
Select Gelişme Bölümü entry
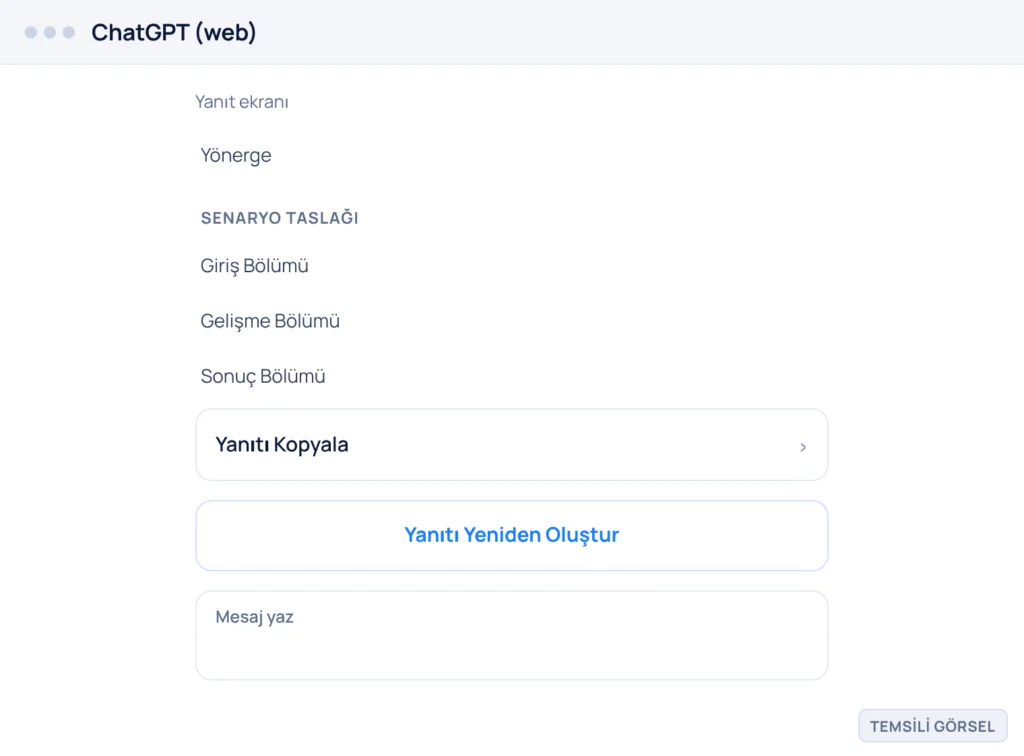click(x=270, y=321)
